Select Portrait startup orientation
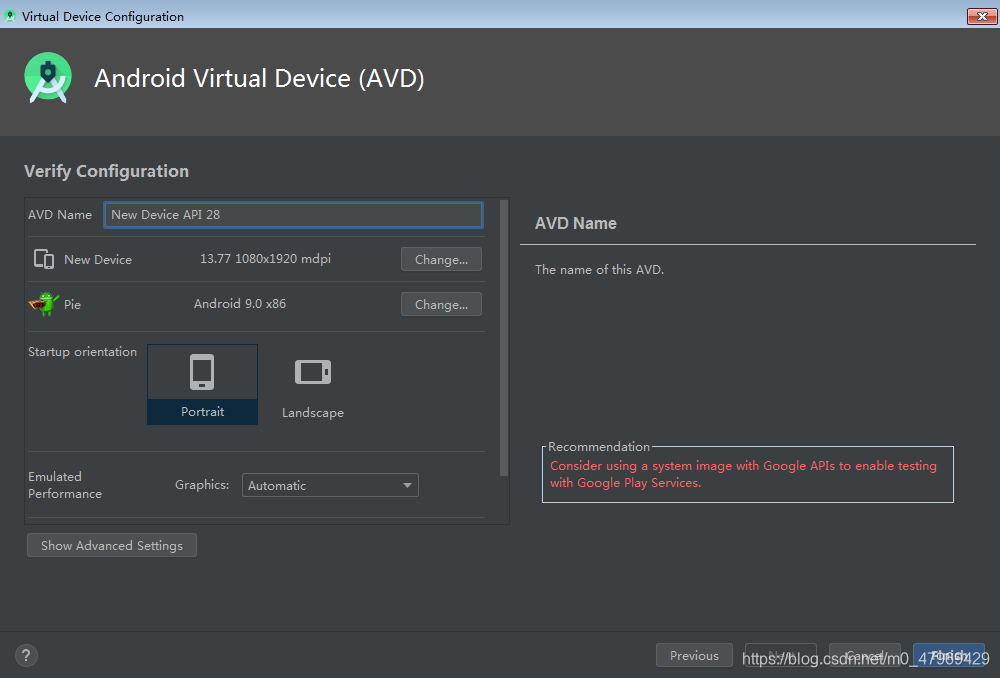 202,385
